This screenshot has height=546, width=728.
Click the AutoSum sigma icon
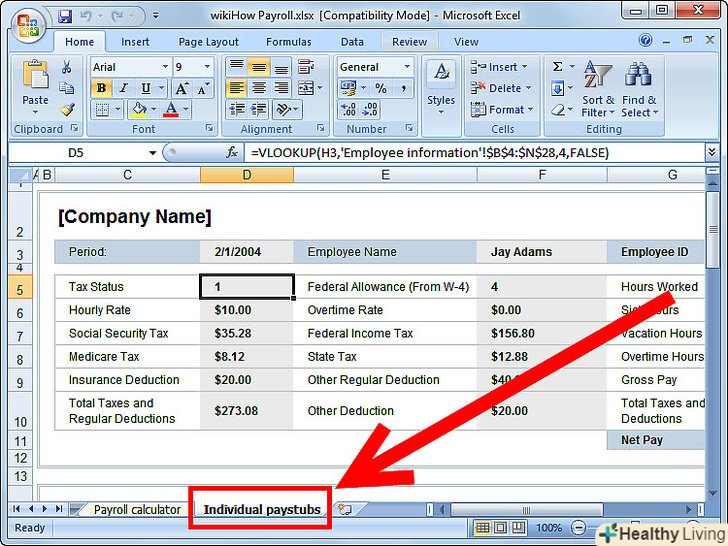tap(558, 67)
